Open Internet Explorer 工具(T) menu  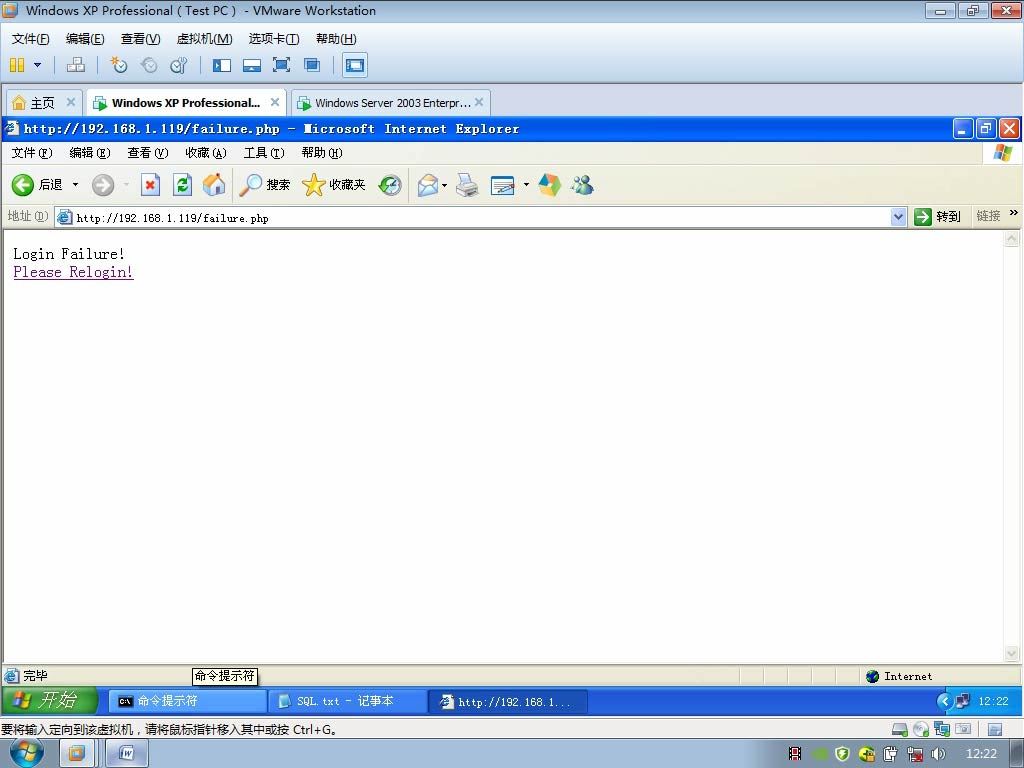264,153
